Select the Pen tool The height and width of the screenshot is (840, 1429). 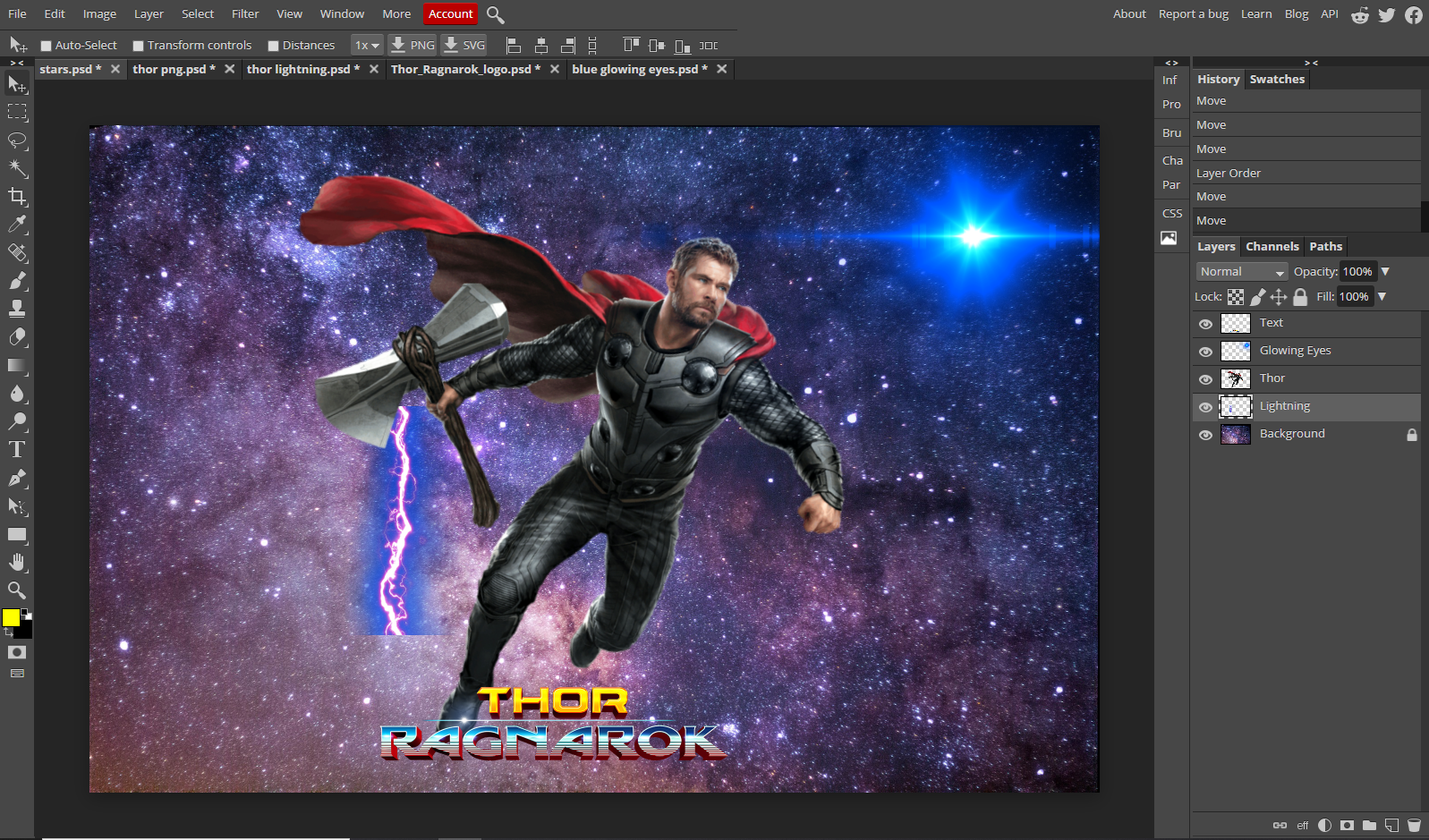(x=17, y=478)
